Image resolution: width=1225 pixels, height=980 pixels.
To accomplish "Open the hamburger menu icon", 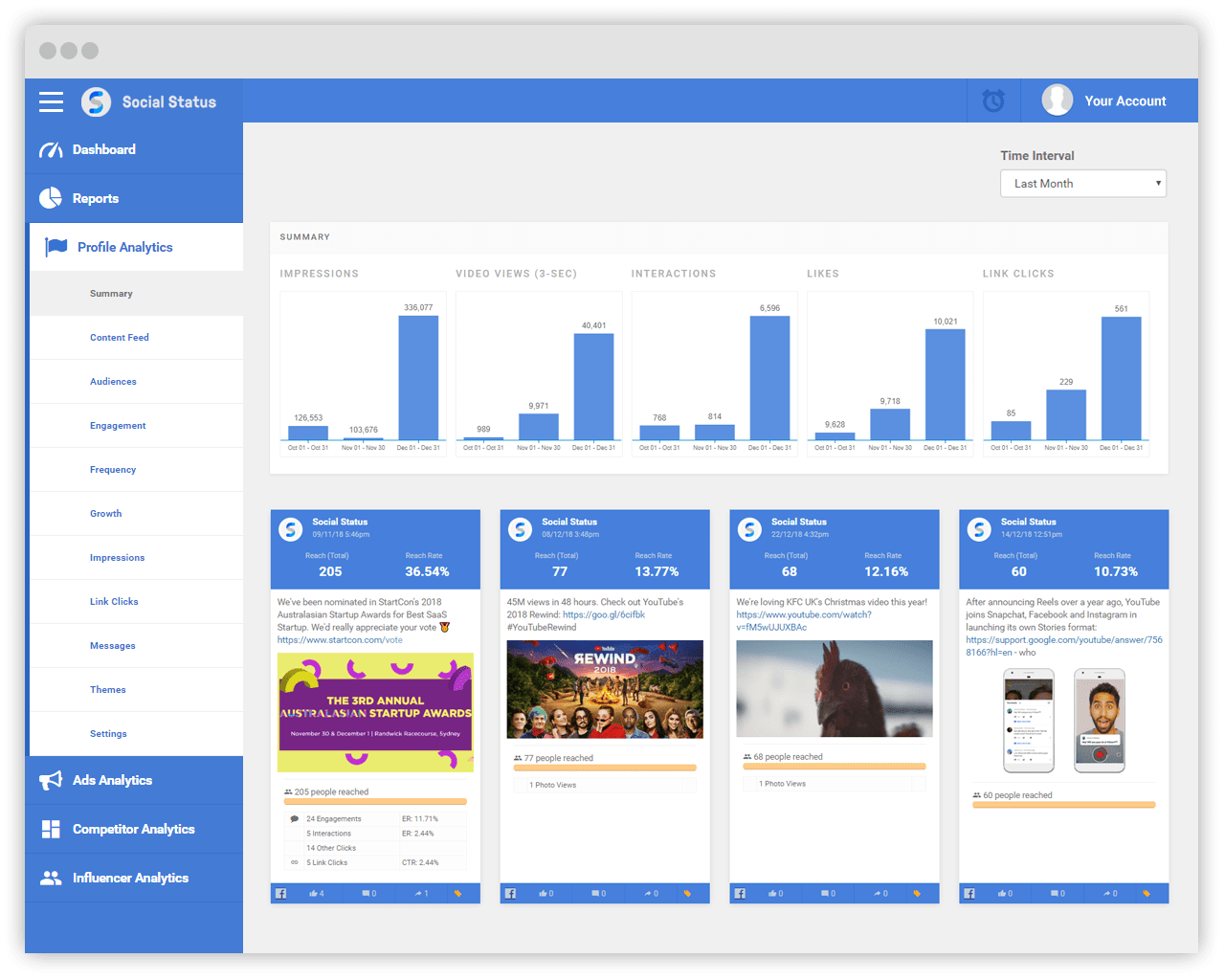I will (x=51, y=101).
